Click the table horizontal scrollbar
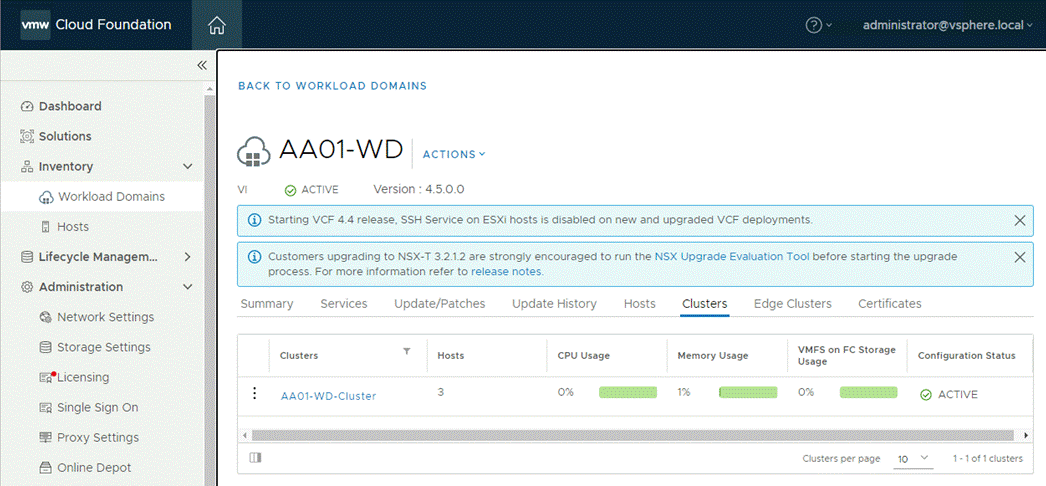Viewport: 1046px width, 486px height. coord(633,435)
